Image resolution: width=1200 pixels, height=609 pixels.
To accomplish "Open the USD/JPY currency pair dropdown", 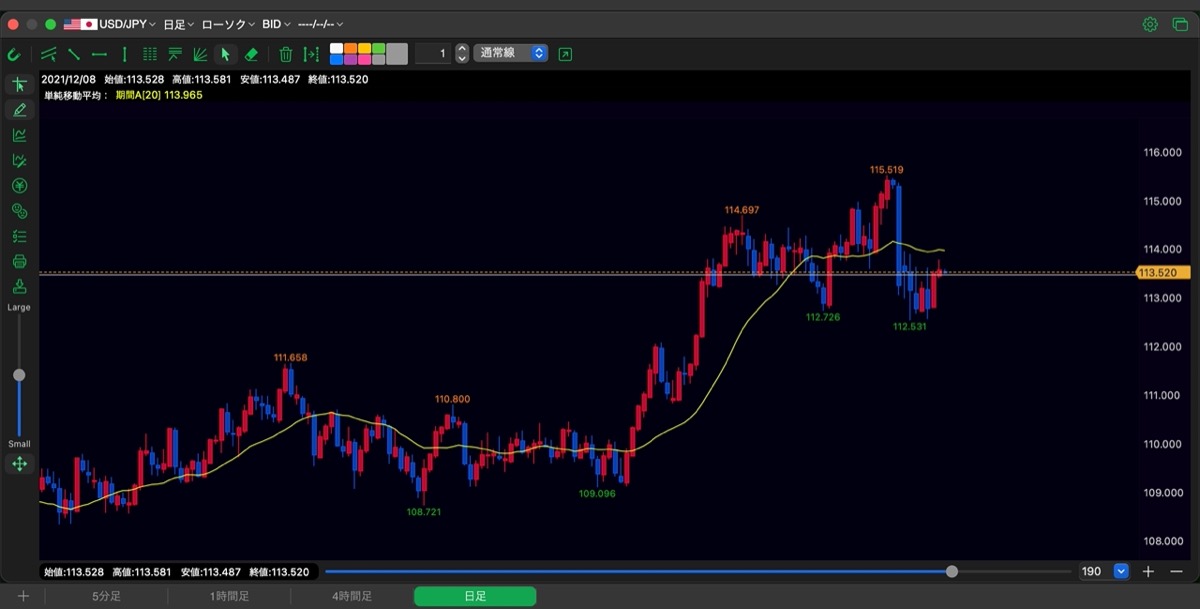I will [x=110, y=24].
